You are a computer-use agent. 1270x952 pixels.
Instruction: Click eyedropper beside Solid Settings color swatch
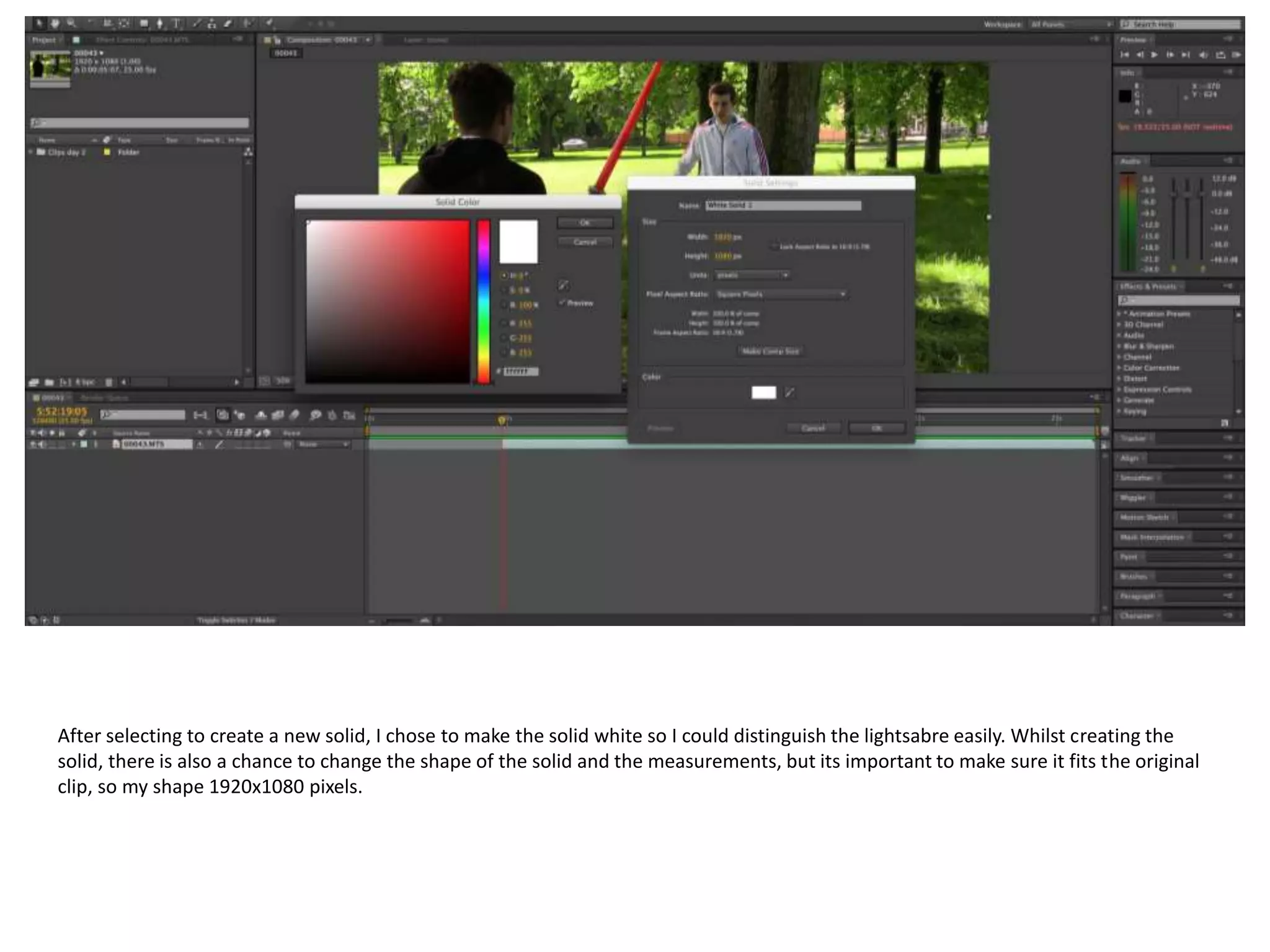coord(790,392)
